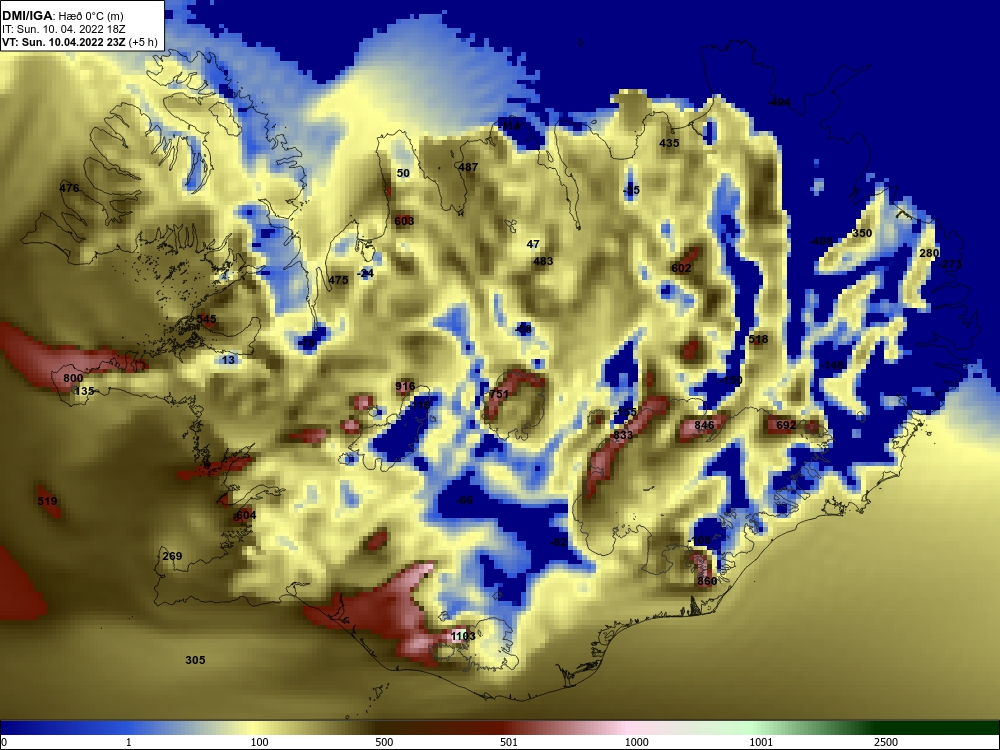Click the map value '280'
The width and height of the screenshot is (1000, 750).
point(929,253)
